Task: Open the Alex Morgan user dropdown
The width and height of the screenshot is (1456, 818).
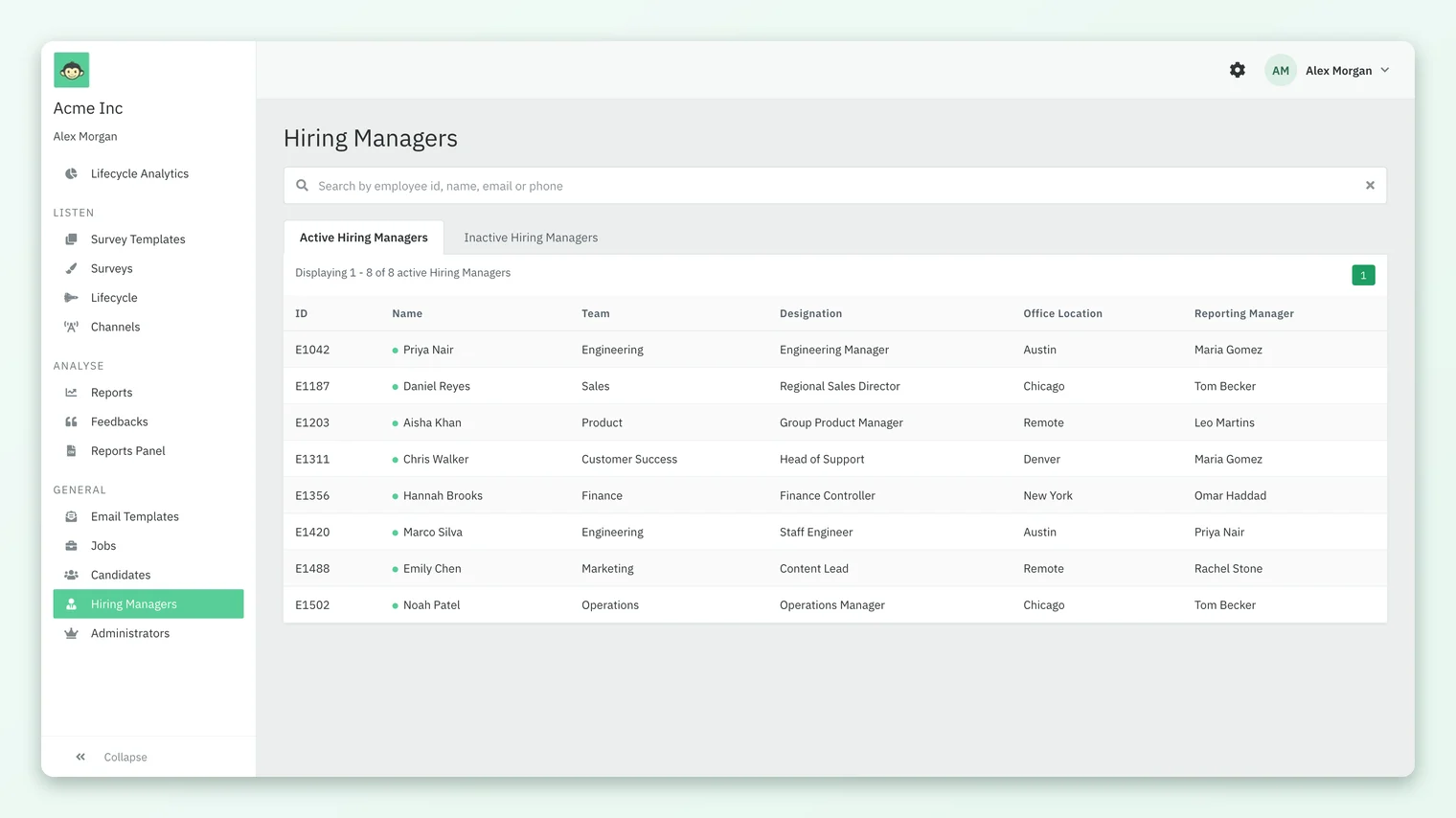Action: [1348, 71]
